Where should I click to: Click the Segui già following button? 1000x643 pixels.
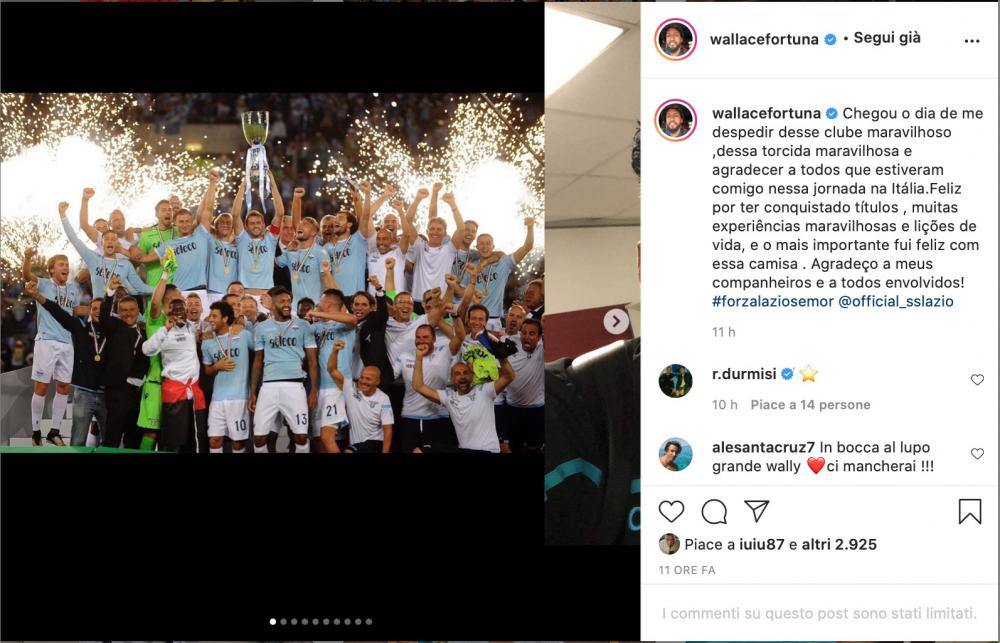pyautogui.click(x=886, y=38)
